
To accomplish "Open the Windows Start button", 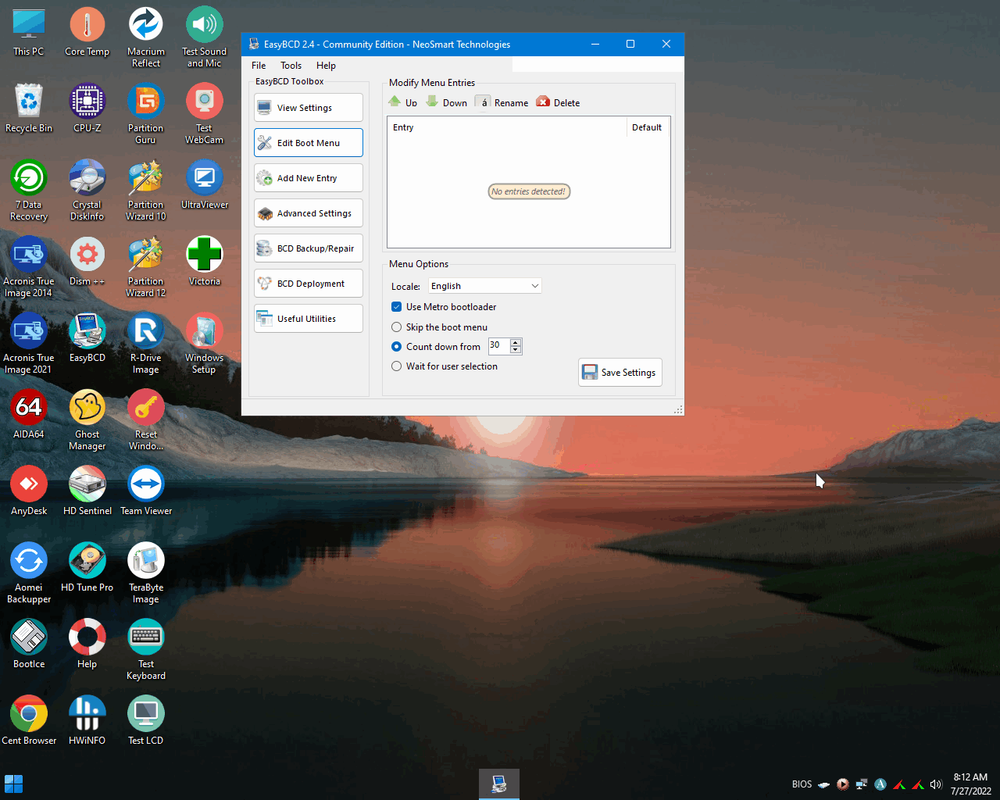I will (13, 784).
